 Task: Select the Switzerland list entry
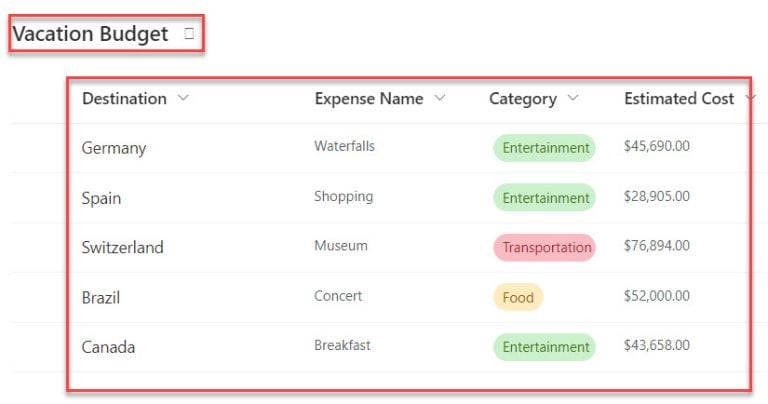[x=122, y=248]
